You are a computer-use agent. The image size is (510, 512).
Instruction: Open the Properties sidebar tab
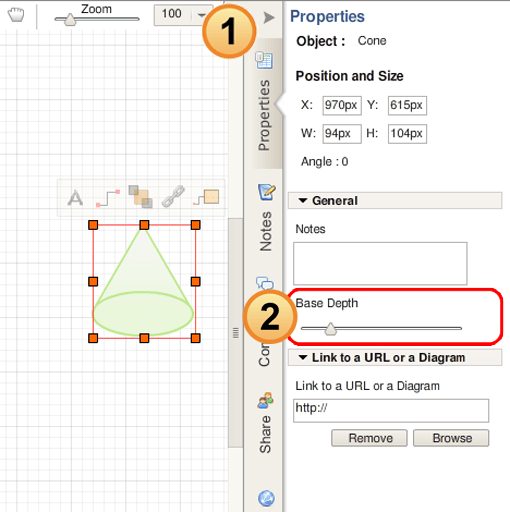265,102
